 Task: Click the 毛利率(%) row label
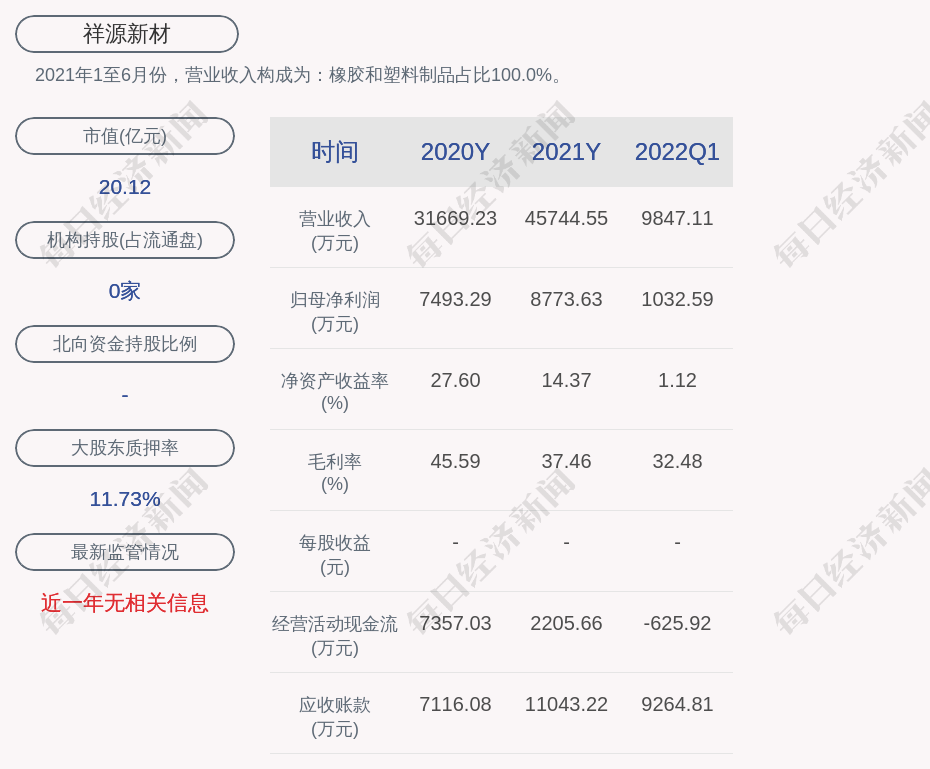(x=335, y=473)
